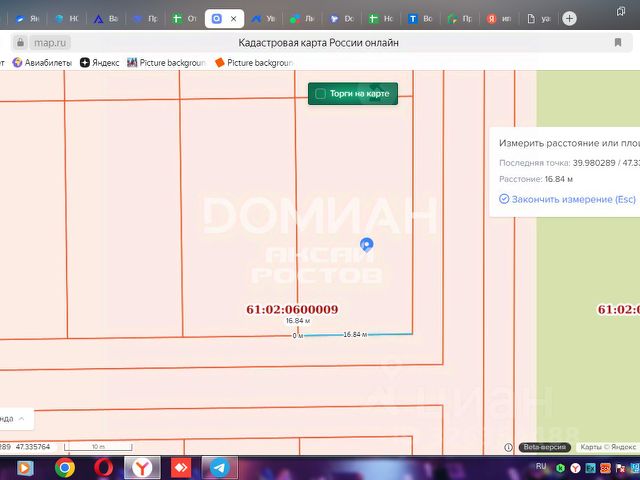Bookmark this page using address bar icon
The image size is (640, 480).
618,42
